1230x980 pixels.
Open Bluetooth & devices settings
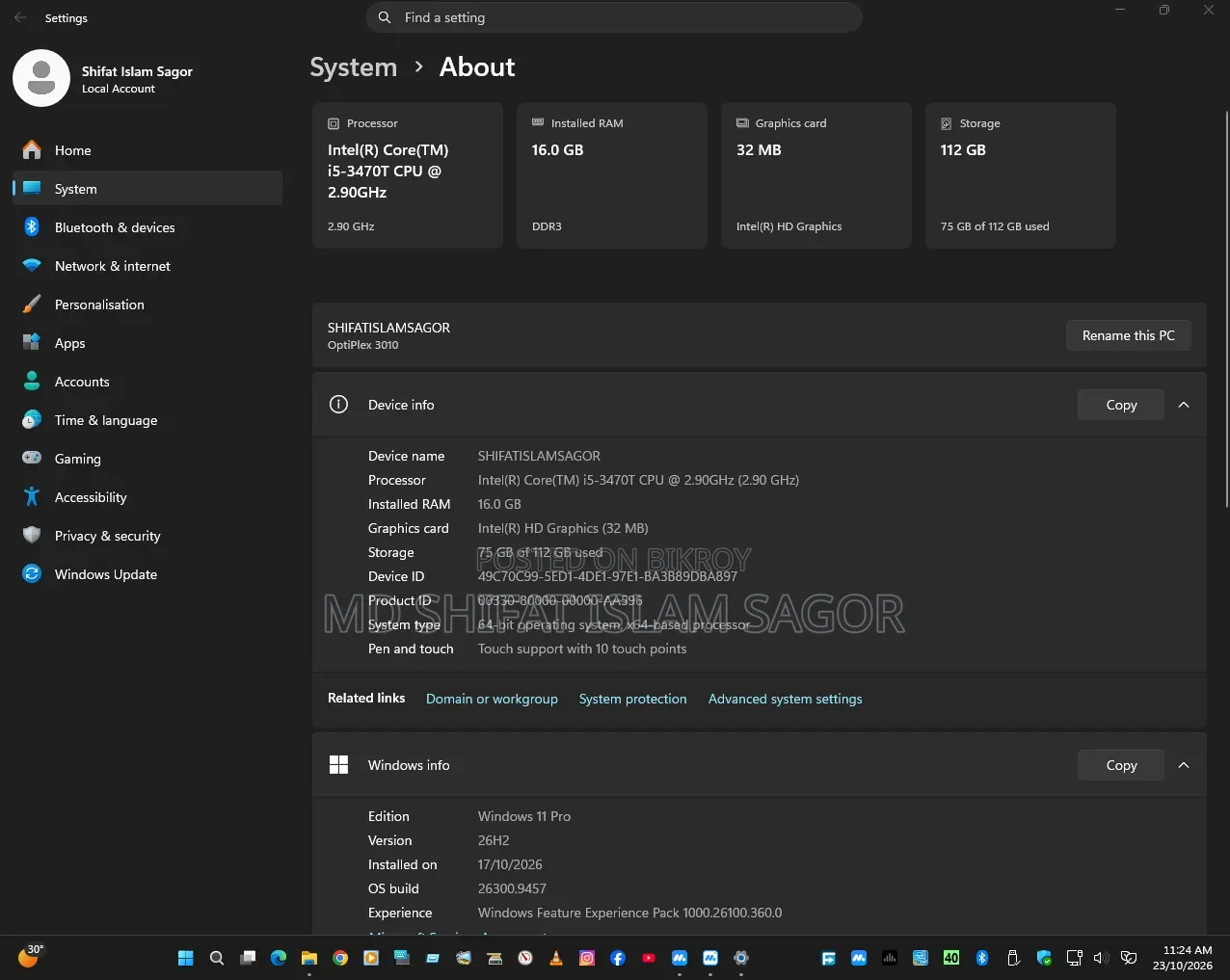click(x=147, y=227)
